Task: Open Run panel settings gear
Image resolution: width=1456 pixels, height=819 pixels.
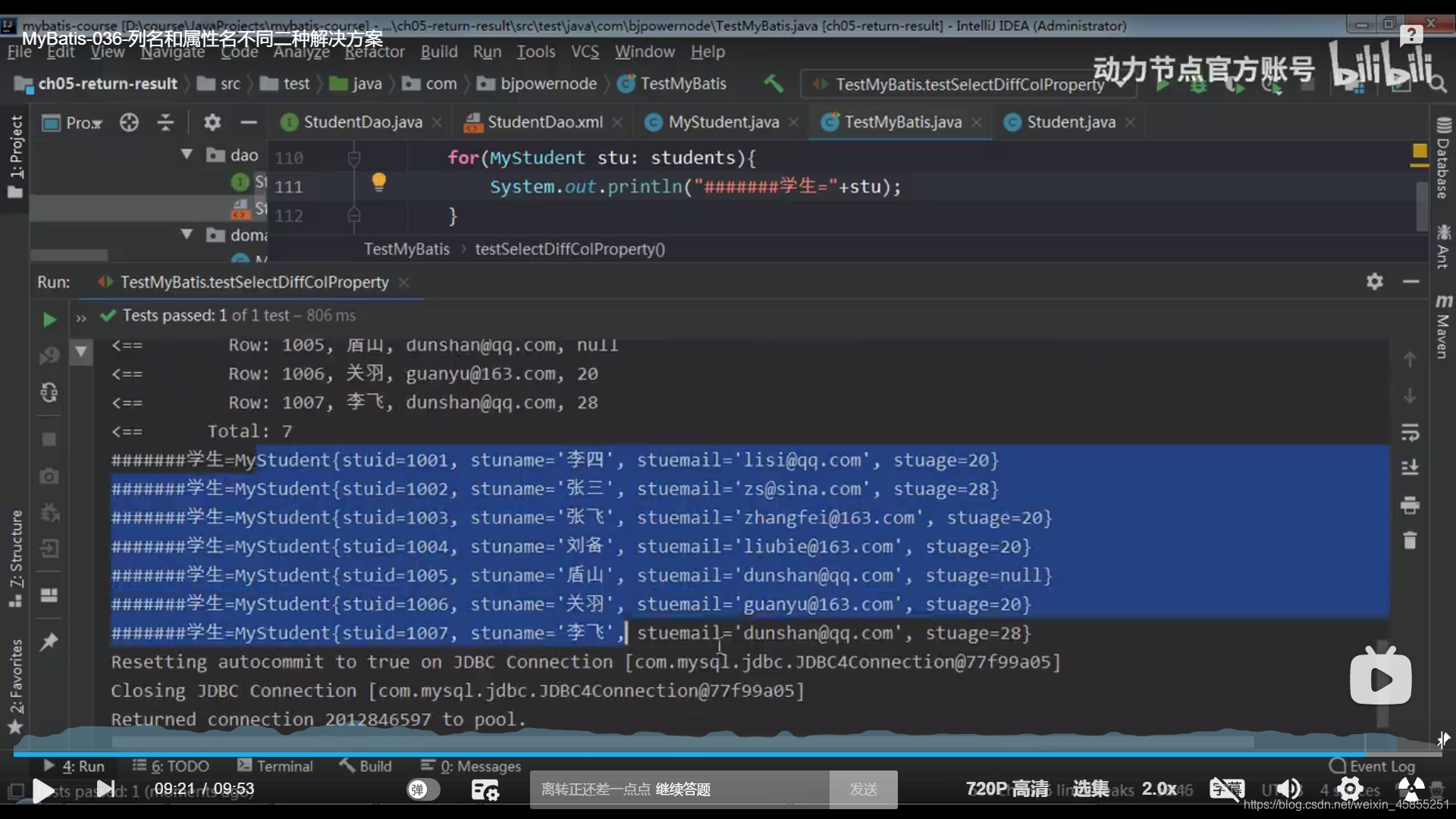Action: coord(1375,282)
